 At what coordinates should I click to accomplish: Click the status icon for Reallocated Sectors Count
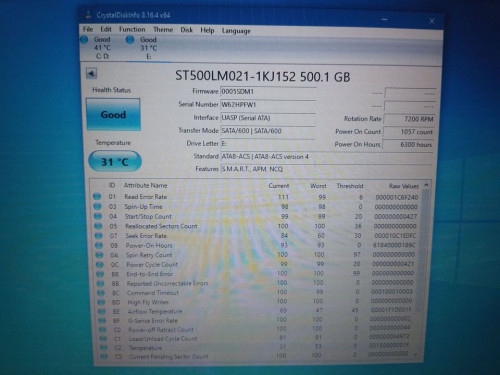click(x=98, y=226)
